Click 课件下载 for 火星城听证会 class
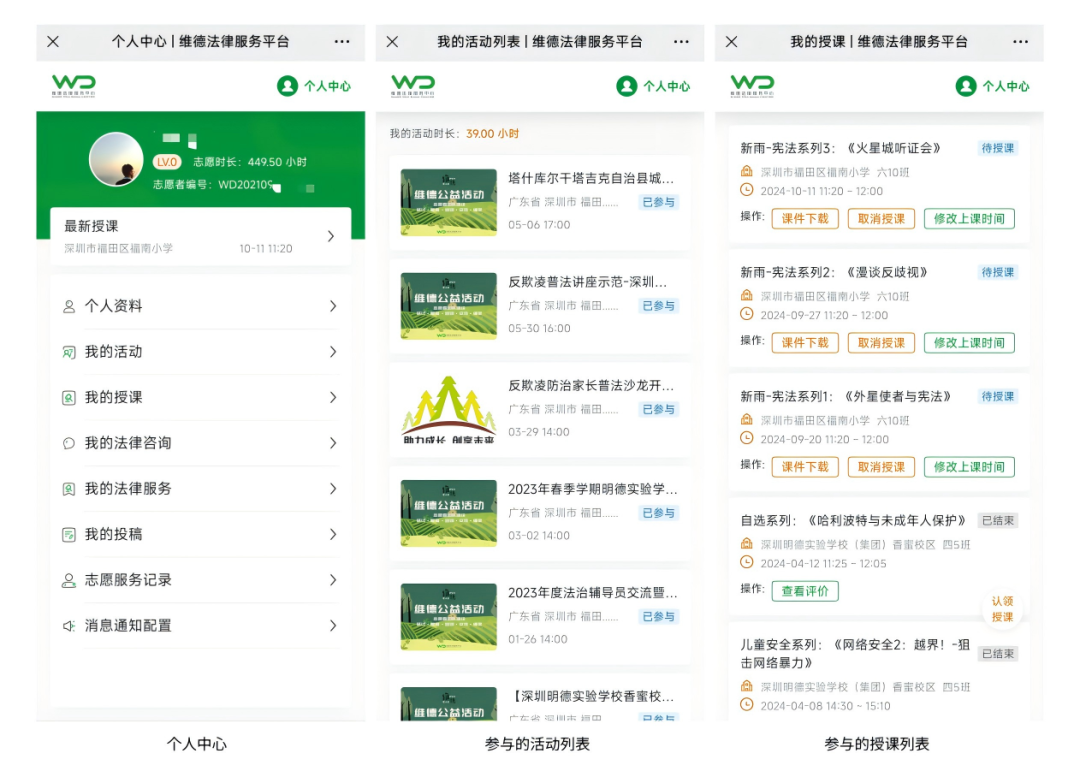 click(x=805, y=219)
